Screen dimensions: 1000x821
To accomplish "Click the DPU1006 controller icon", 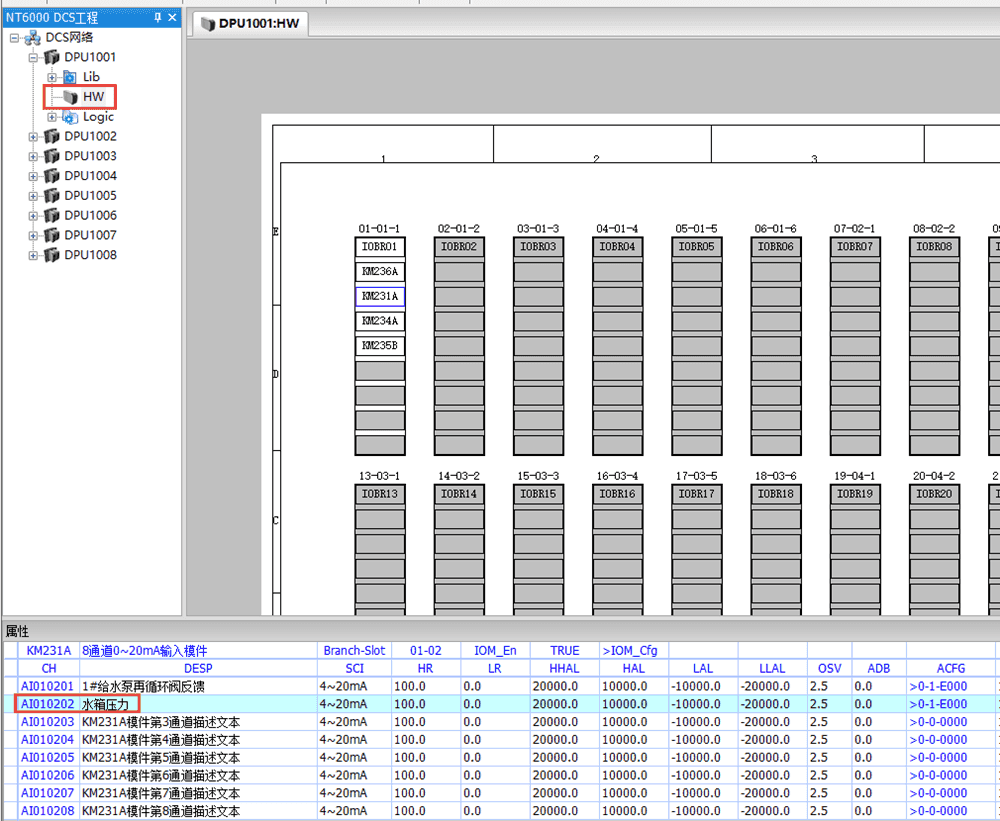I will 52,216.
